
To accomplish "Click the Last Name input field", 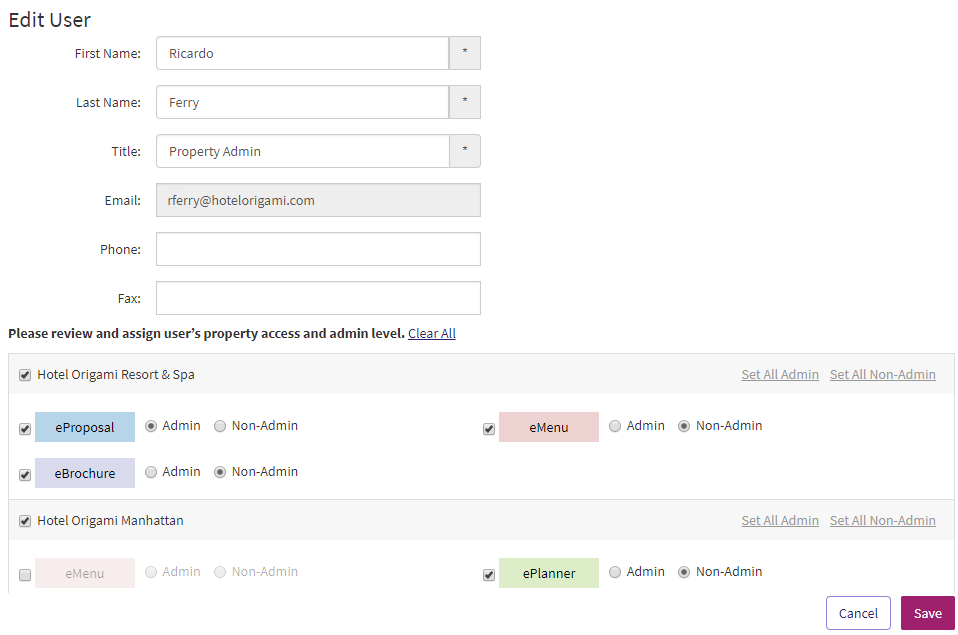I will point(302,102).
